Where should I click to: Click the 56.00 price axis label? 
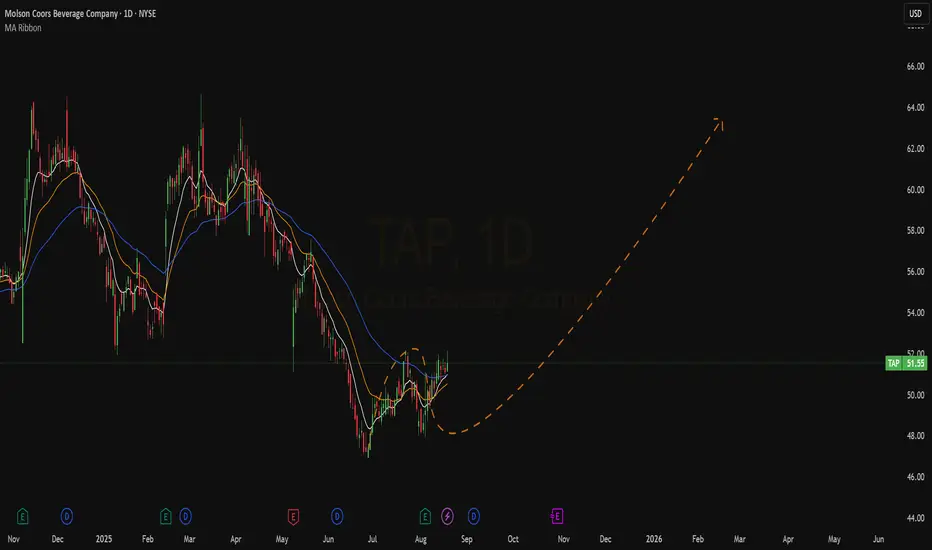pyautogui.click(x=915, y=272)
